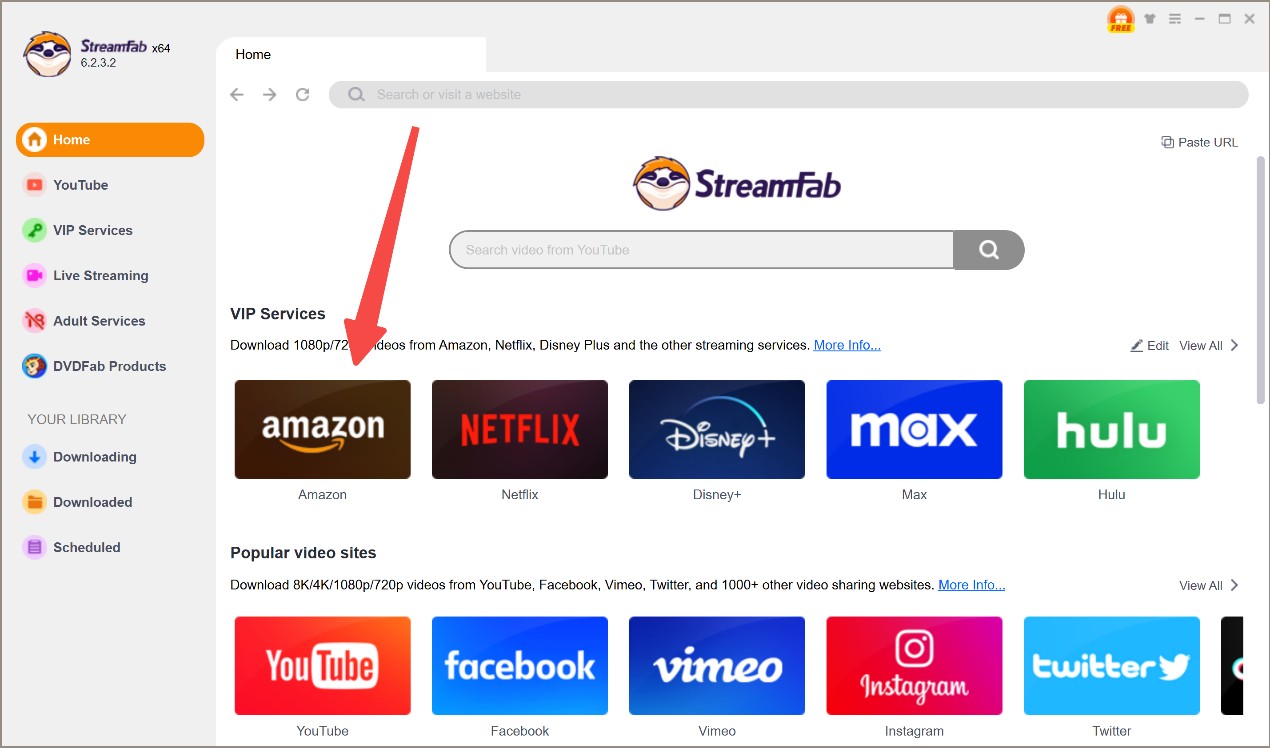
Task: Click Paste URL
Action: click(1199, 142)
